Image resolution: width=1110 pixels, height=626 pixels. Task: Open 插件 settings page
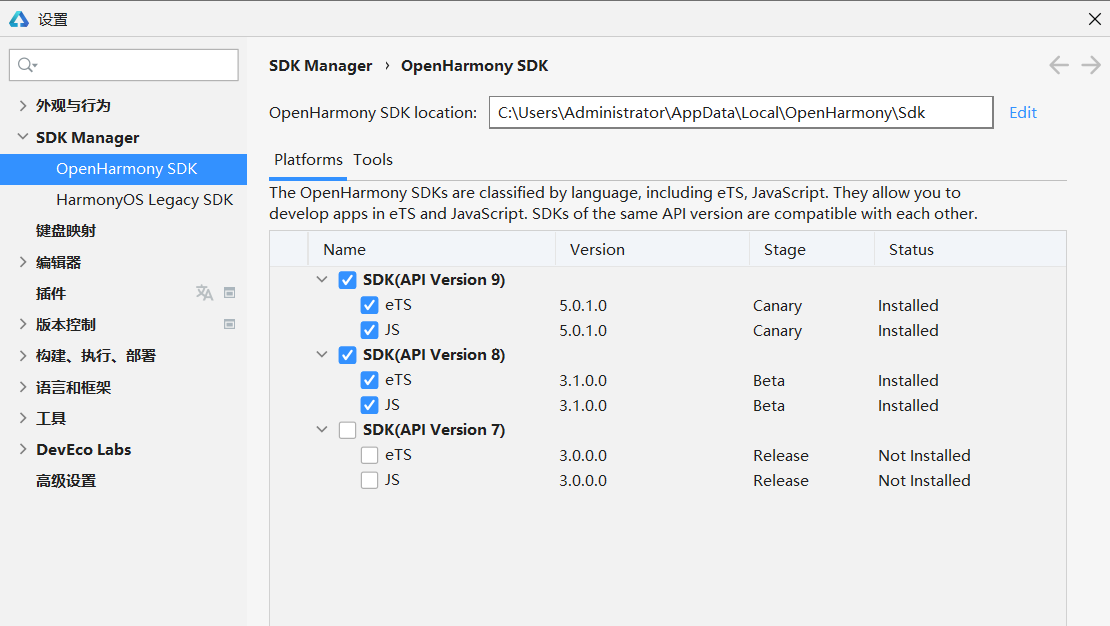51,293
